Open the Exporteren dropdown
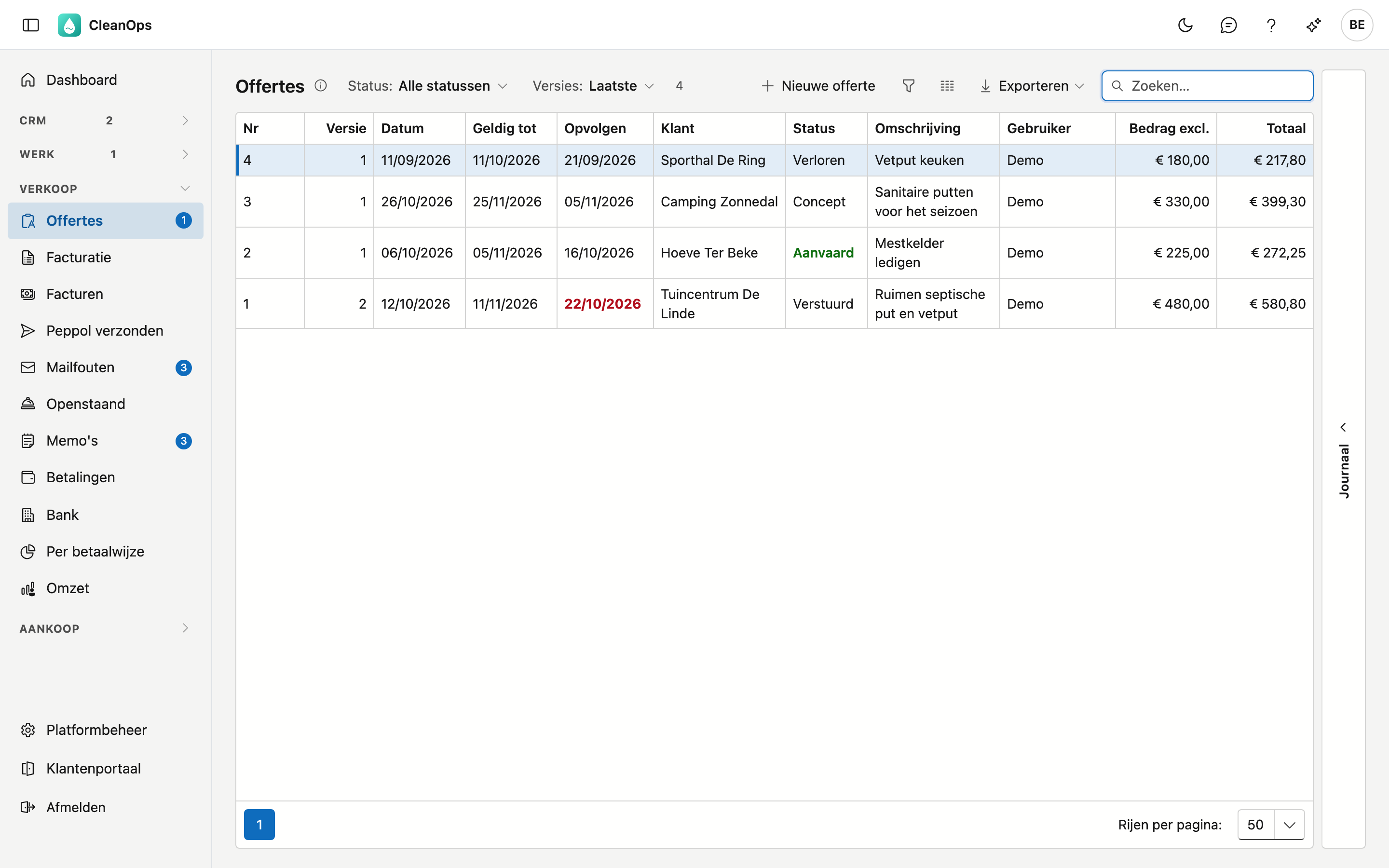1389x868 pixels. tap(1032, 85)
